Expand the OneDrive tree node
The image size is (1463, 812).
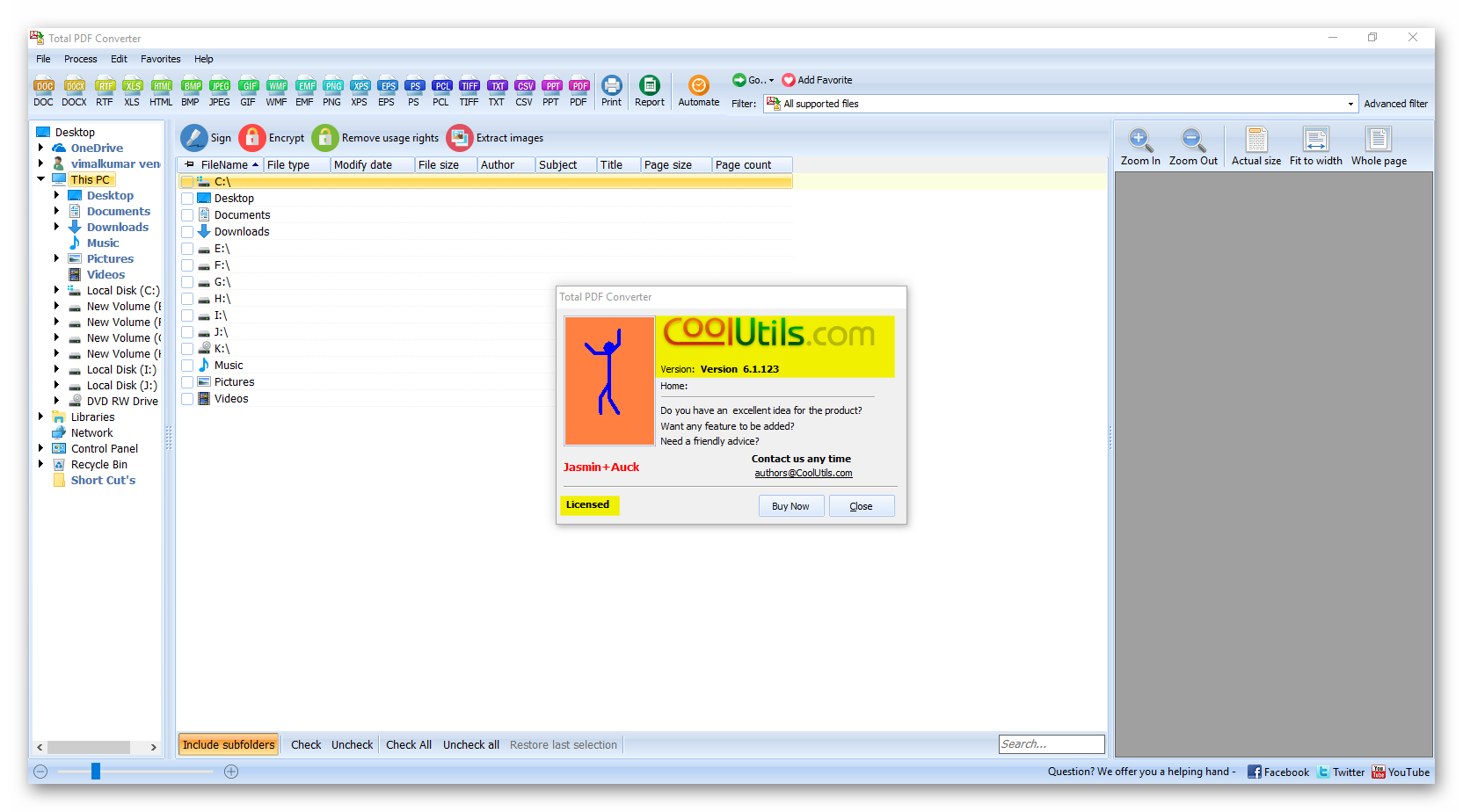coord(40,148)
